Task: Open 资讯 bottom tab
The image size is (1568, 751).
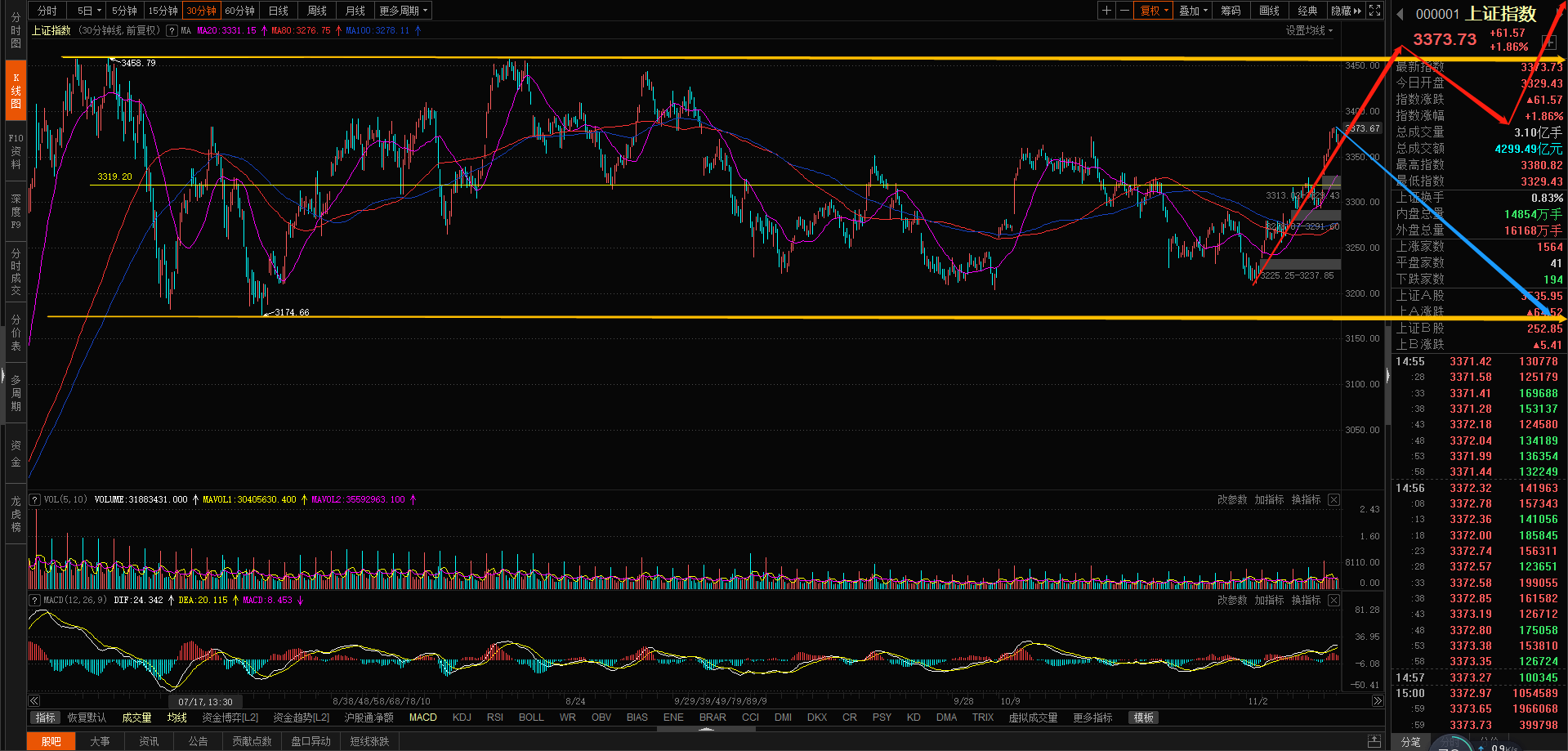Action: (149, 741)
